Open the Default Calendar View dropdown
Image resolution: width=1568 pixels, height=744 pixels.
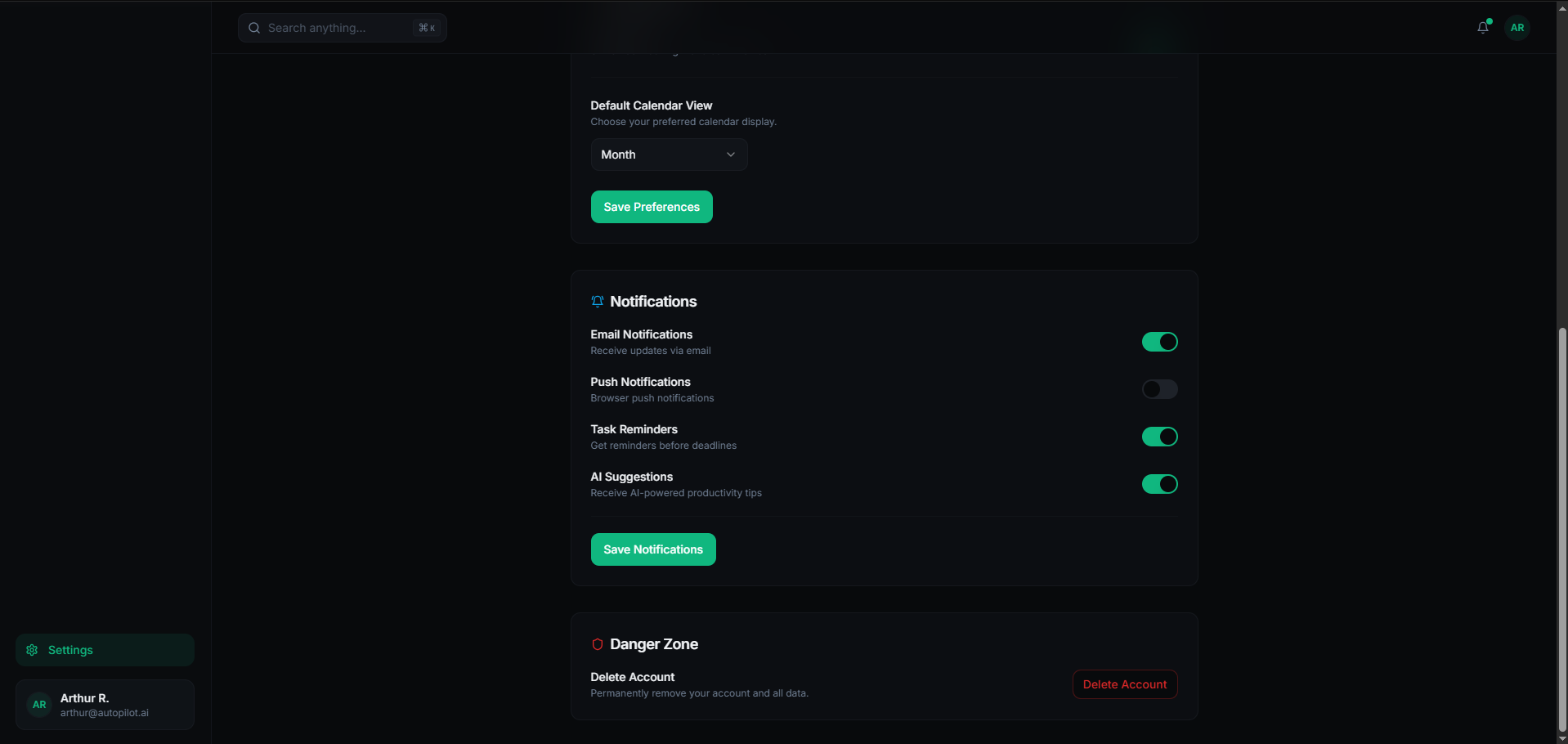coord(668,155)
